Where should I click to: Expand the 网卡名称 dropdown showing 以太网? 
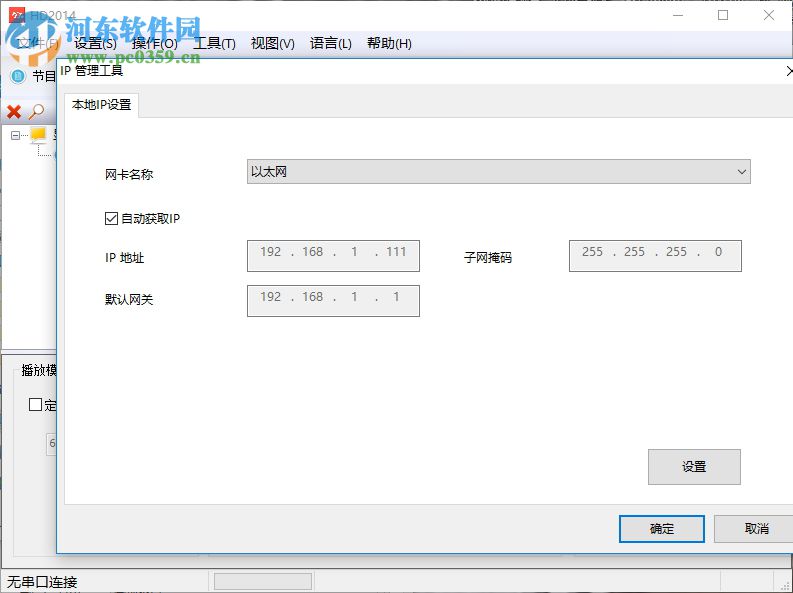[498, 172]
